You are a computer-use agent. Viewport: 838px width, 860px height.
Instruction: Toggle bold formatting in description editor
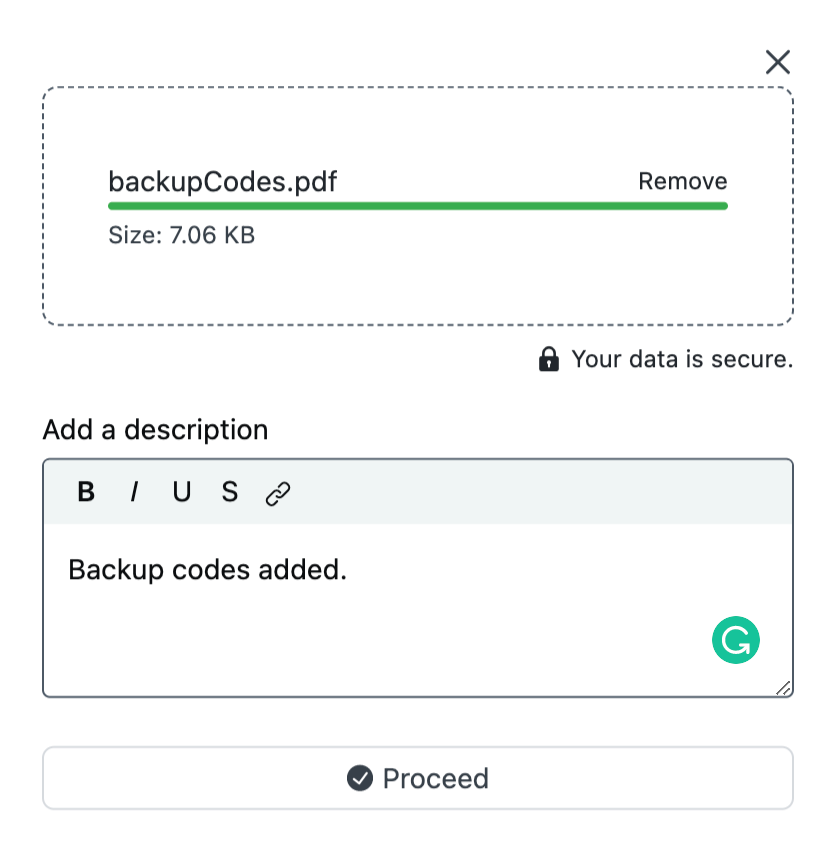tap(86, 492)
